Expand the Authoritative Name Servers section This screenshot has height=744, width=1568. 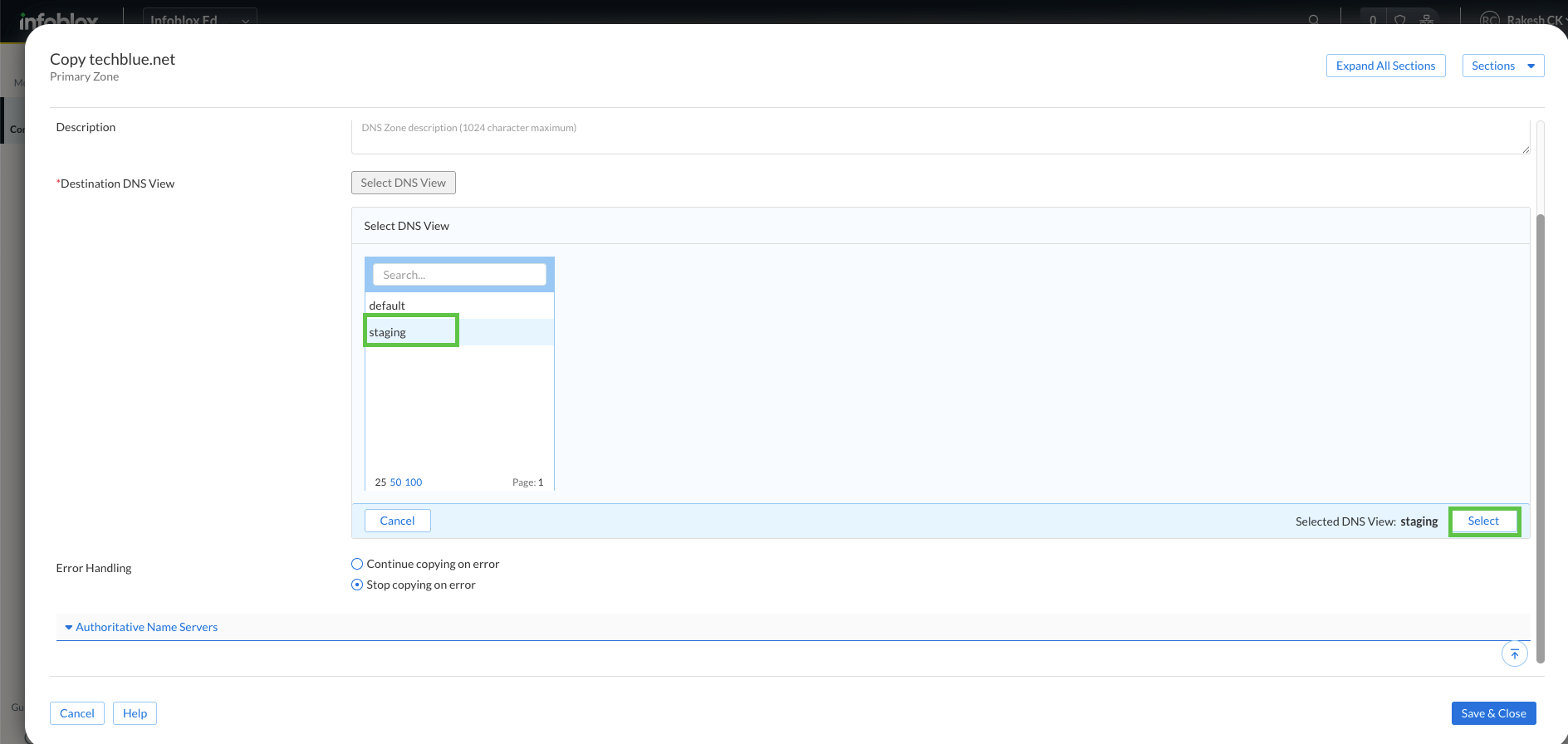click(146, 627)
